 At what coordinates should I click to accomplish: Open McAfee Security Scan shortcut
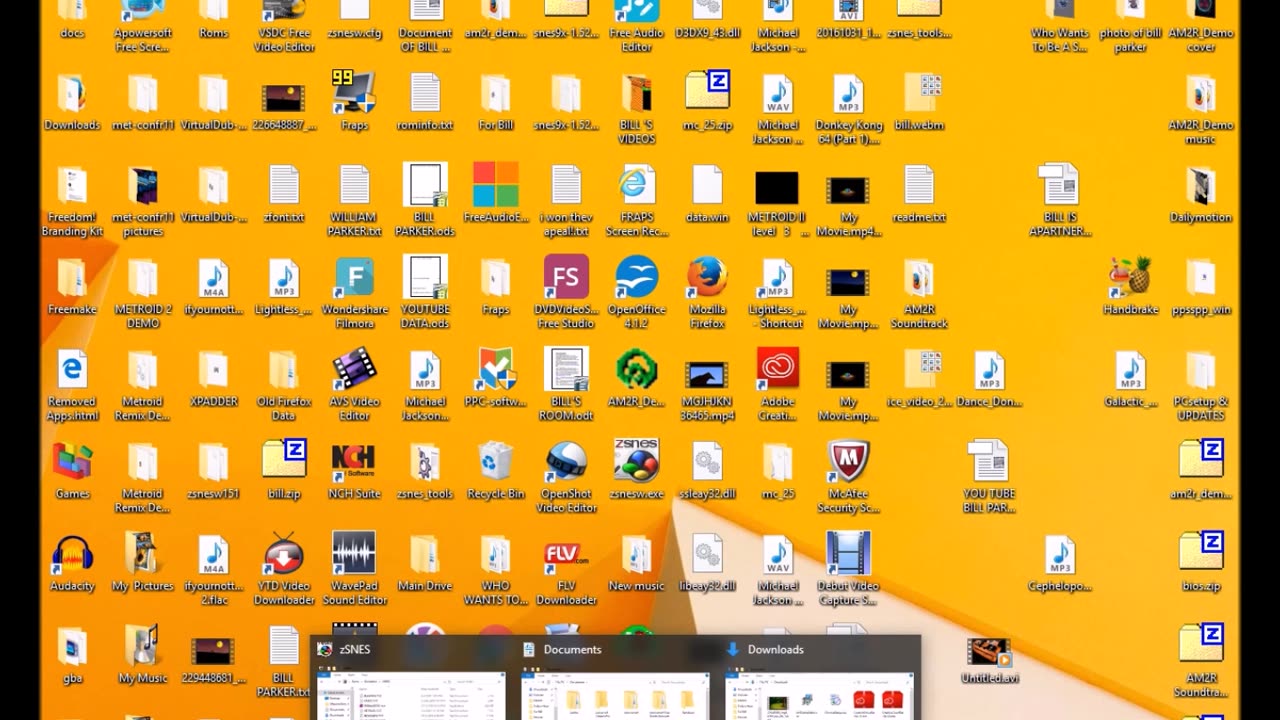(848, 463)
